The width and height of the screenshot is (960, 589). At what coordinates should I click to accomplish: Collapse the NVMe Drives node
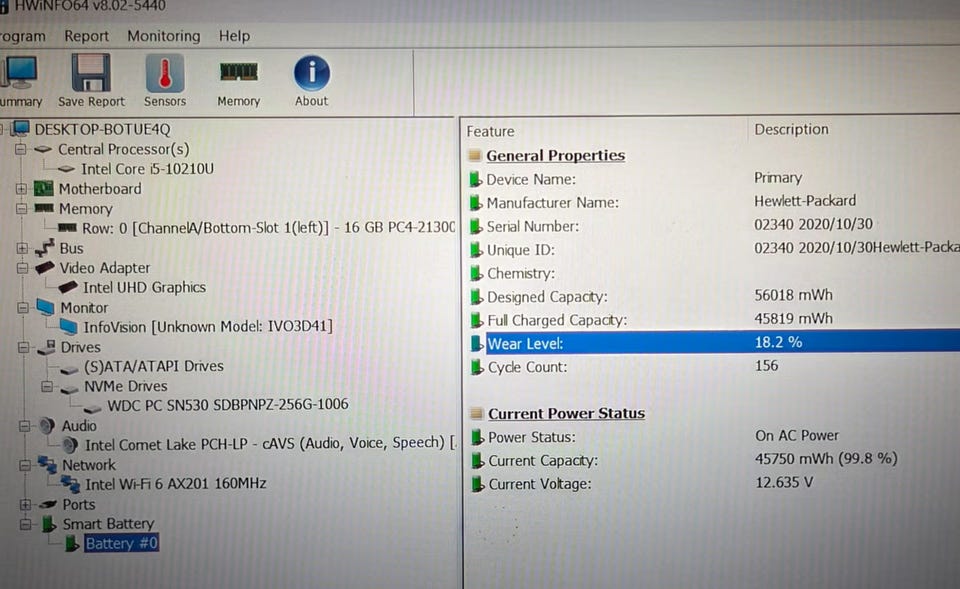(x=47, y=386)
